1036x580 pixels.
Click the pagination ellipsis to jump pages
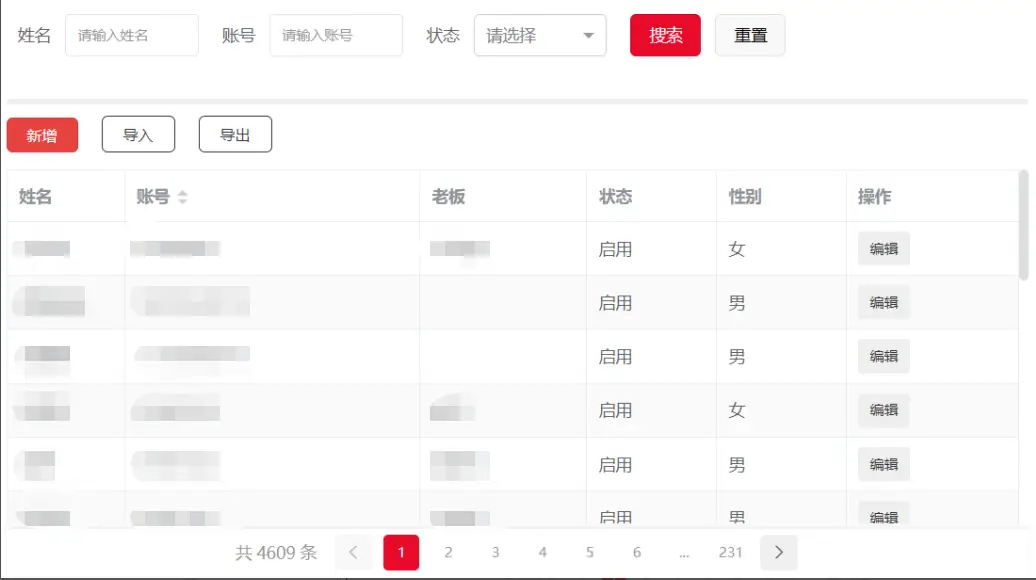[684, 552]
